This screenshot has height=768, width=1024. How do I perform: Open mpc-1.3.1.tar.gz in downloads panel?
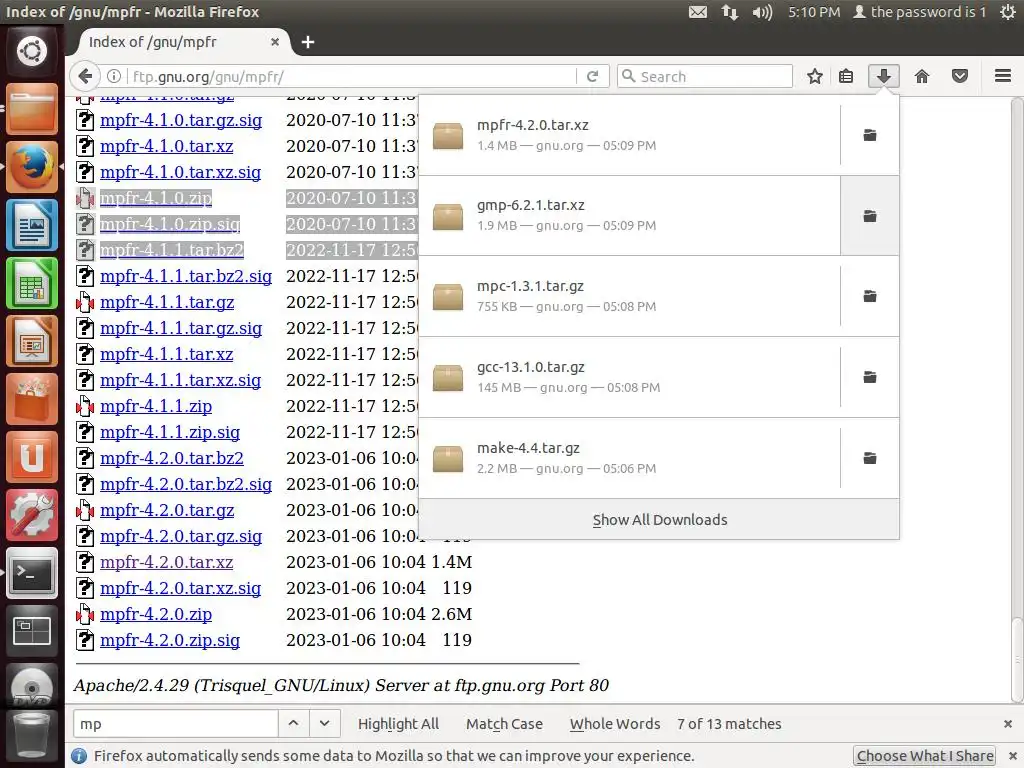click(630, 296)
